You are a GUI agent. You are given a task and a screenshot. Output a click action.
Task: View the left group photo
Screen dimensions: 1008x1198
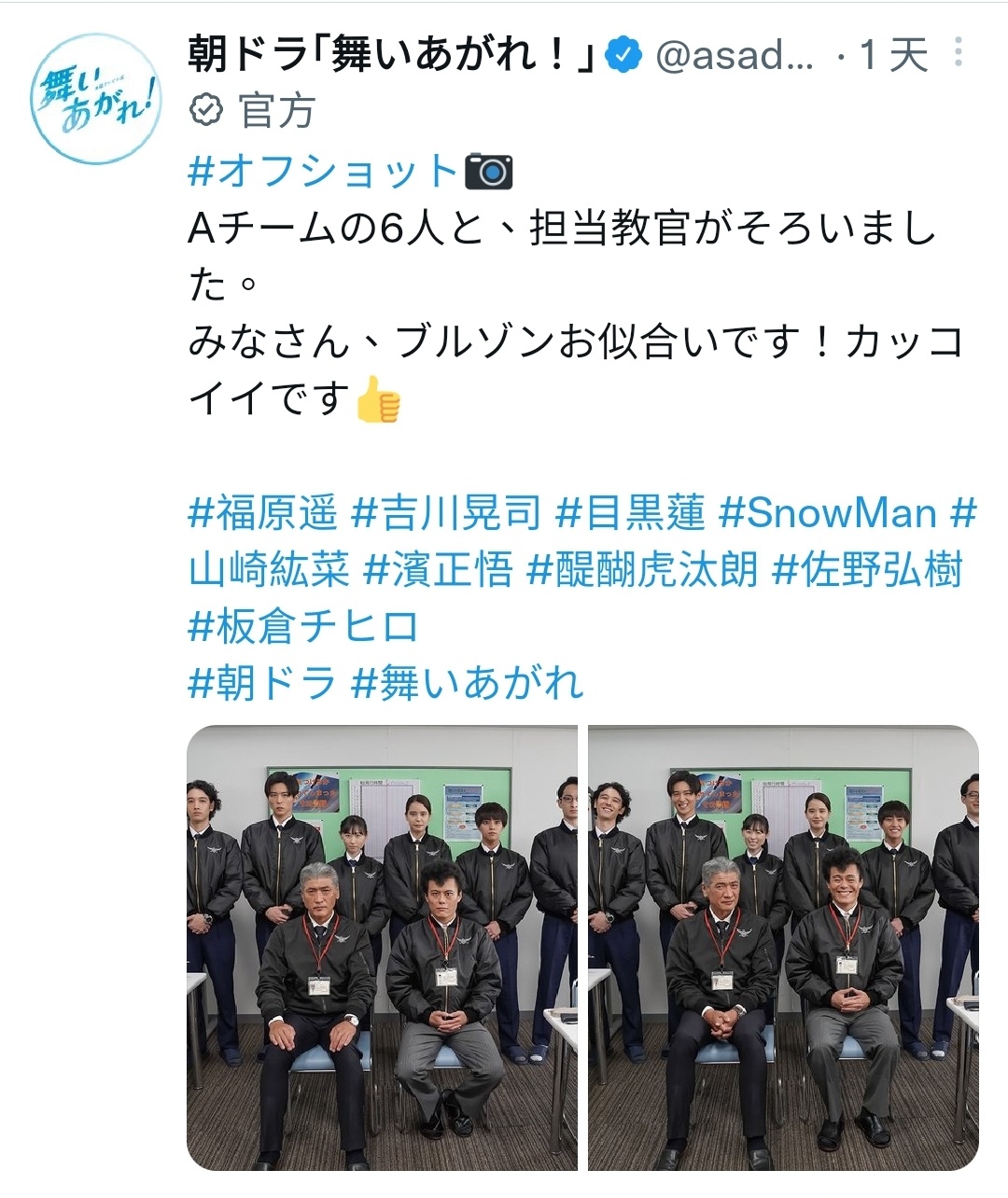(x=383, y=948)
